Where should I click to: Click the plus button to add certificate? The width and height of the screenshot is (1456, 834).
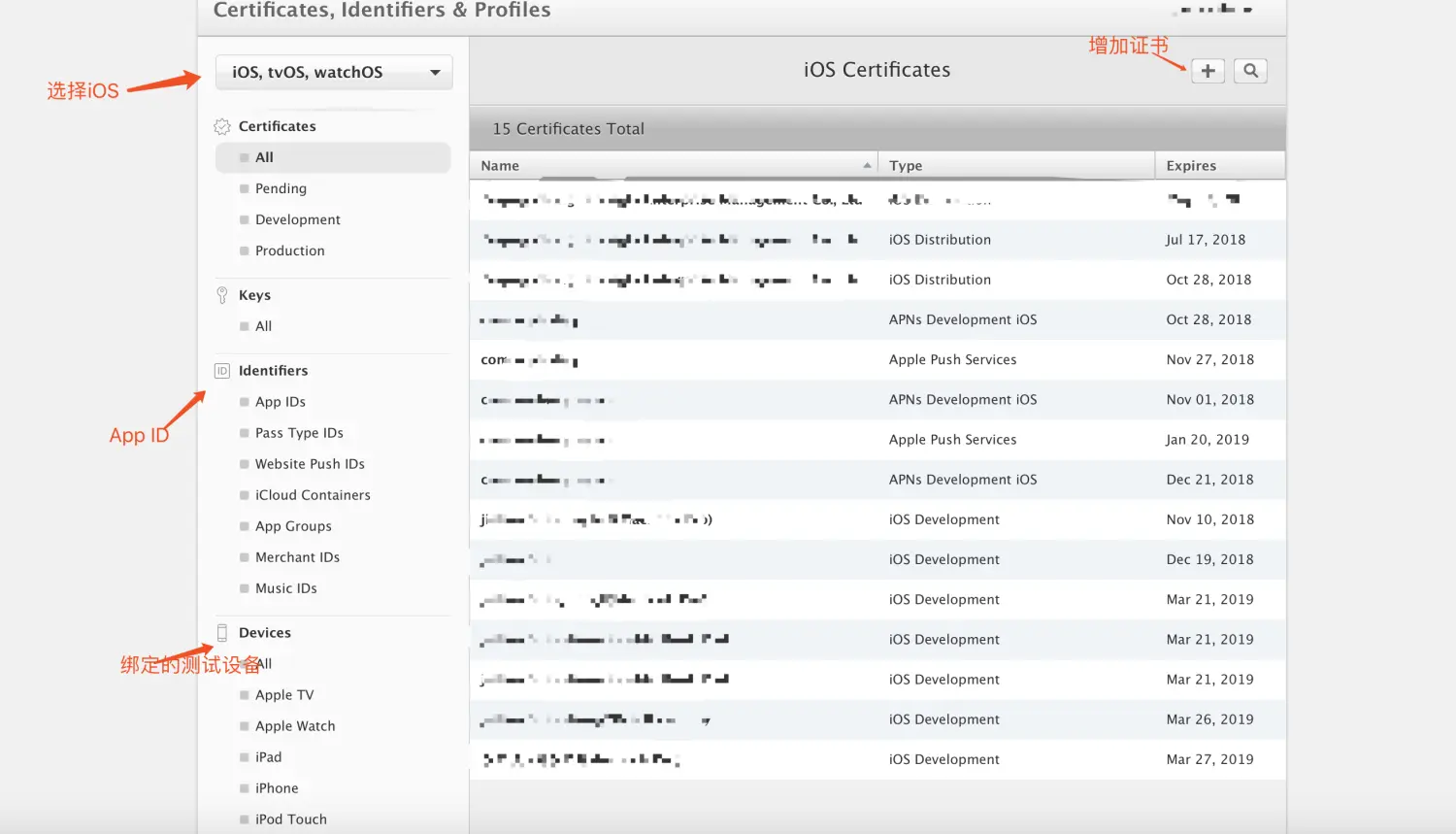pyautogui.click(x=1208, y=71)
